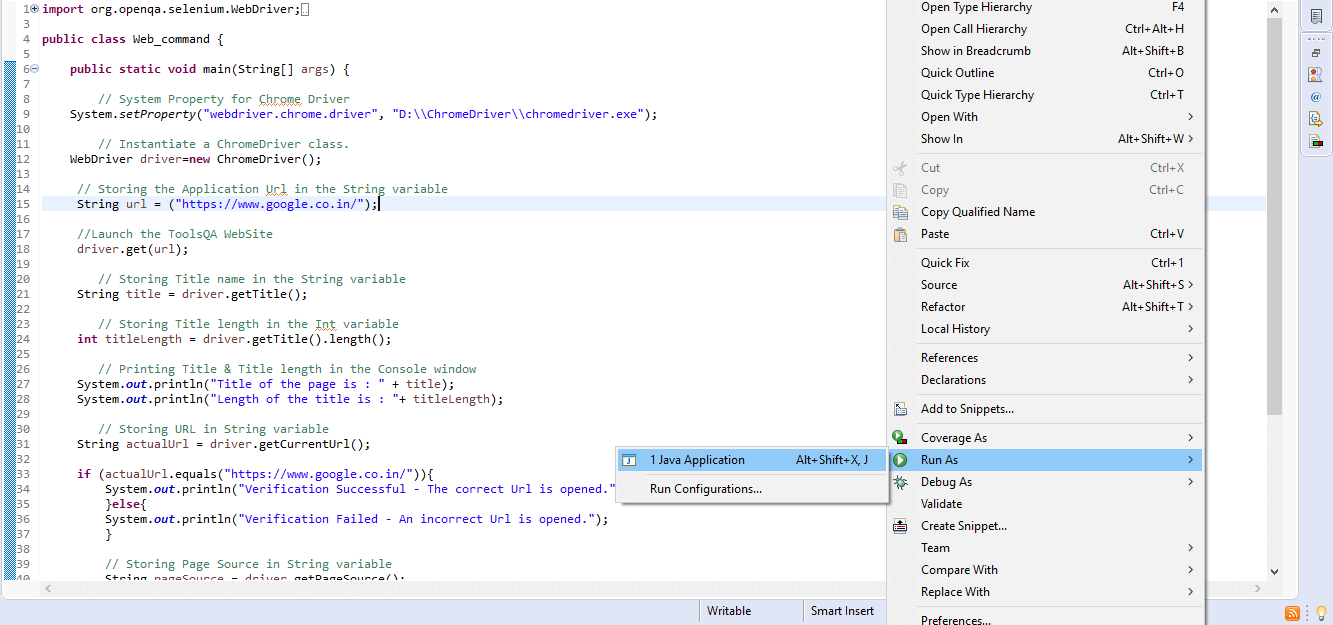Expand folded imports at line 1
This screenshot has height=625, width=1333.
pos(34,8)
